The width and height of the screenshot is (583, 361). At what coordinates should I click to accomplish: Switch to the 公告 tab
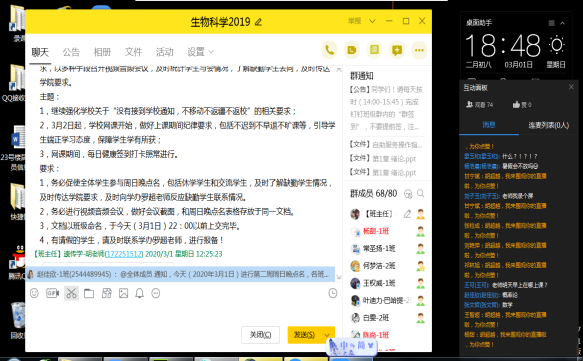point(71,52)
